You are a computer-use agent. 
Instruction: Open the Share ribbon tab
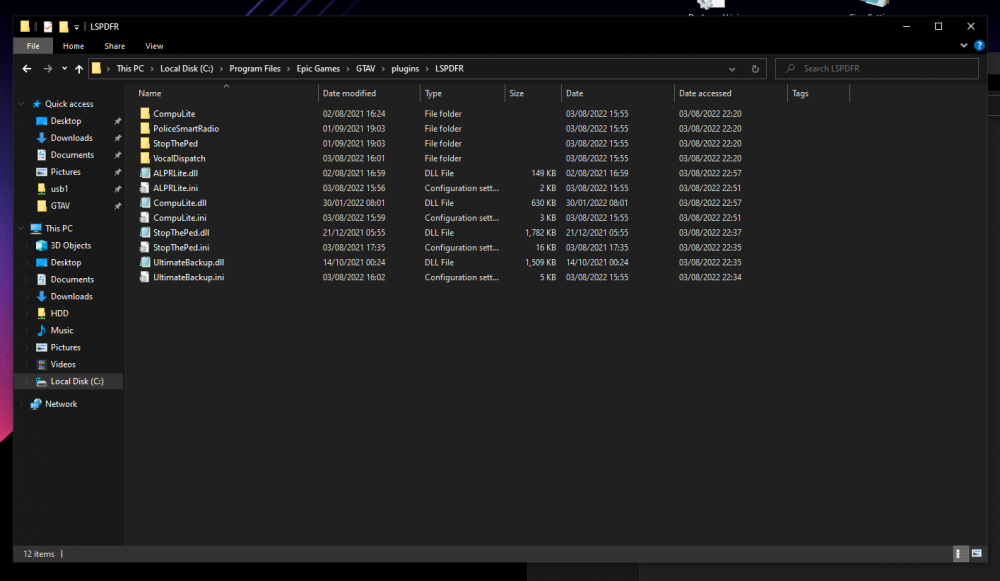[x=115, y=46]
